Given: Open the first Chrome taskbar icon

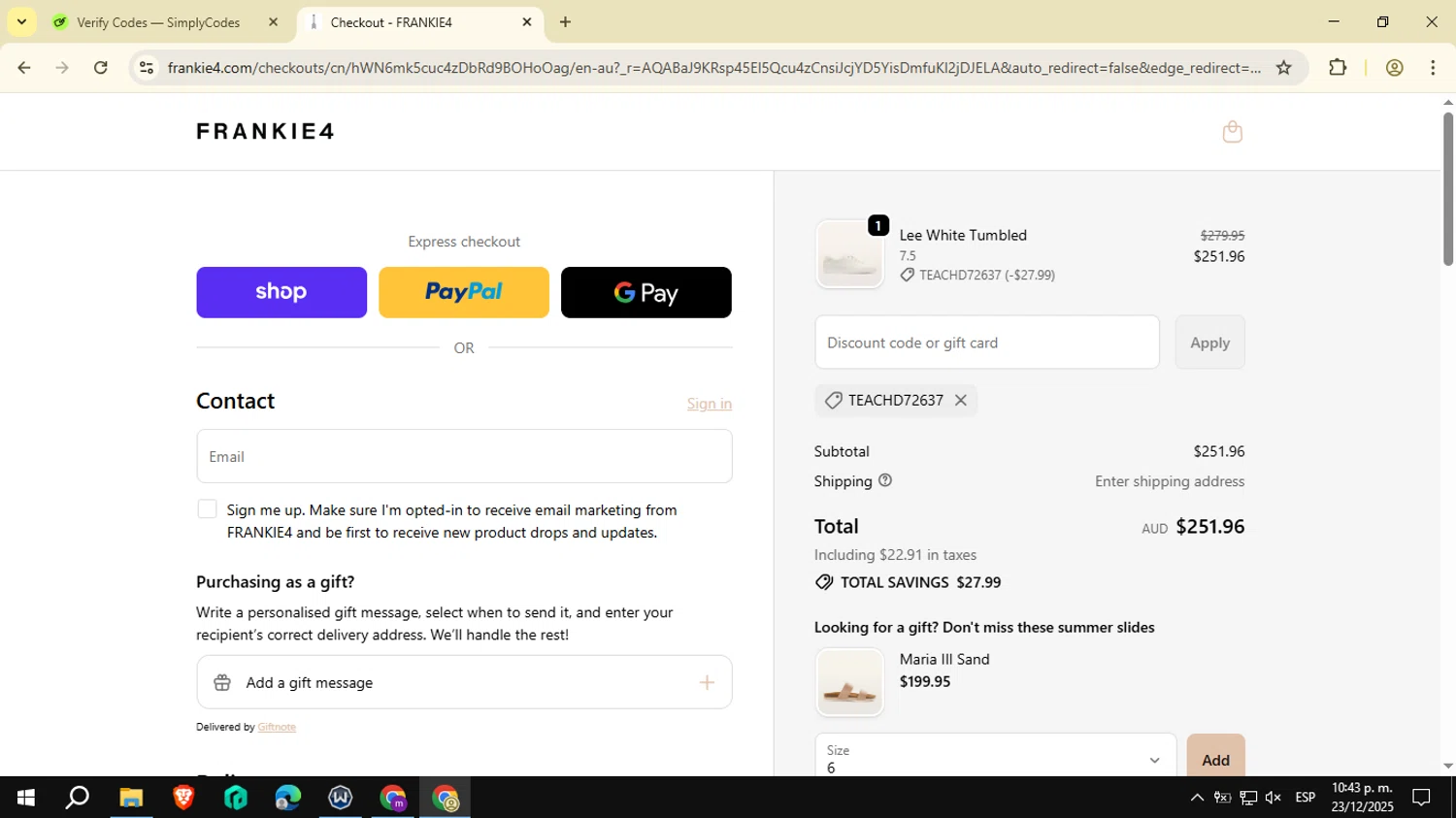Looking at the screenshot, I should pyautogui.click(x=393, y=798).
